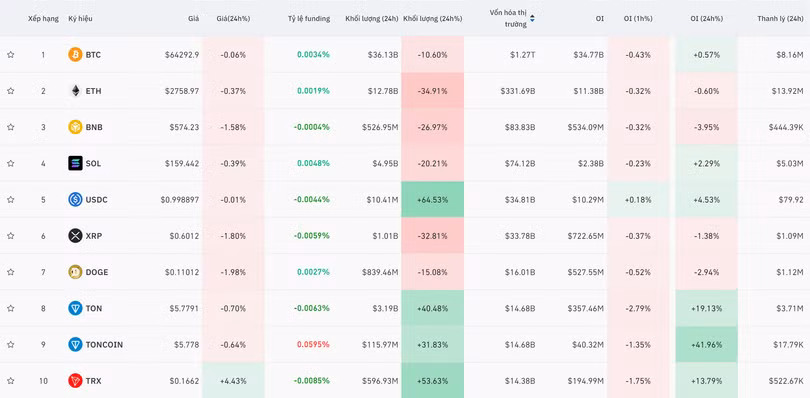
Task: Click TRX price change +4.43%
Action: (233, 381)
